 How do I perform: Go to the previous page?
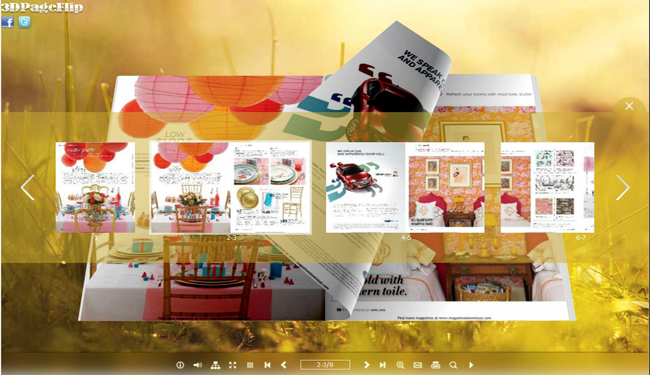(x=284, y=365)
